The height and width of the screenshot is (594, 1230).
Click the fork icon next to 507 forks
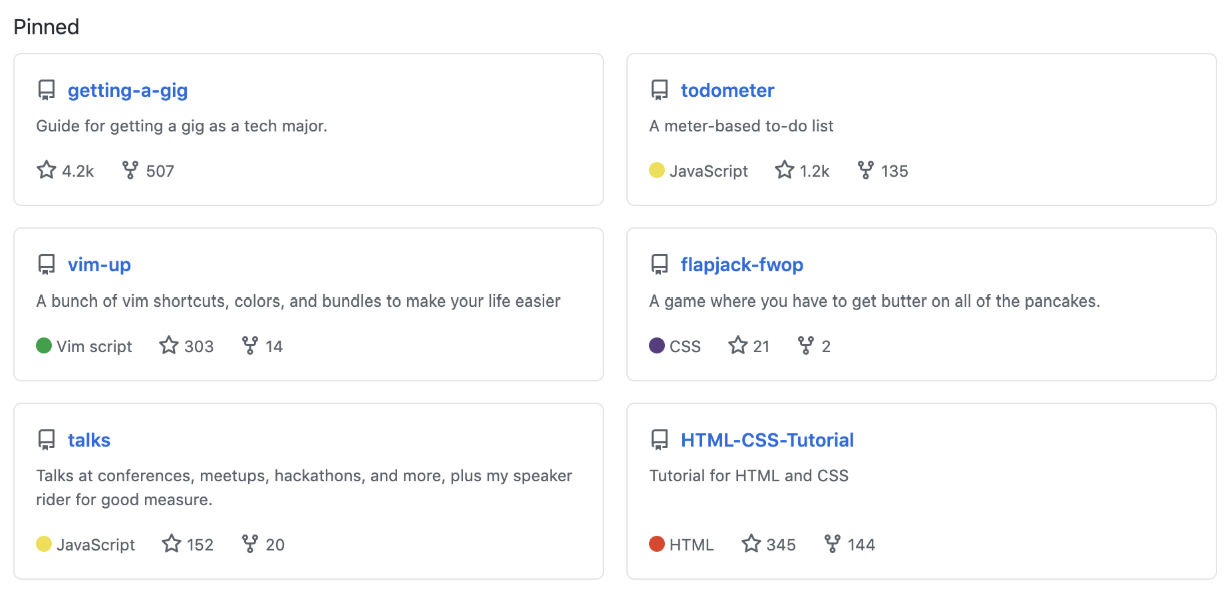(130, 170)
